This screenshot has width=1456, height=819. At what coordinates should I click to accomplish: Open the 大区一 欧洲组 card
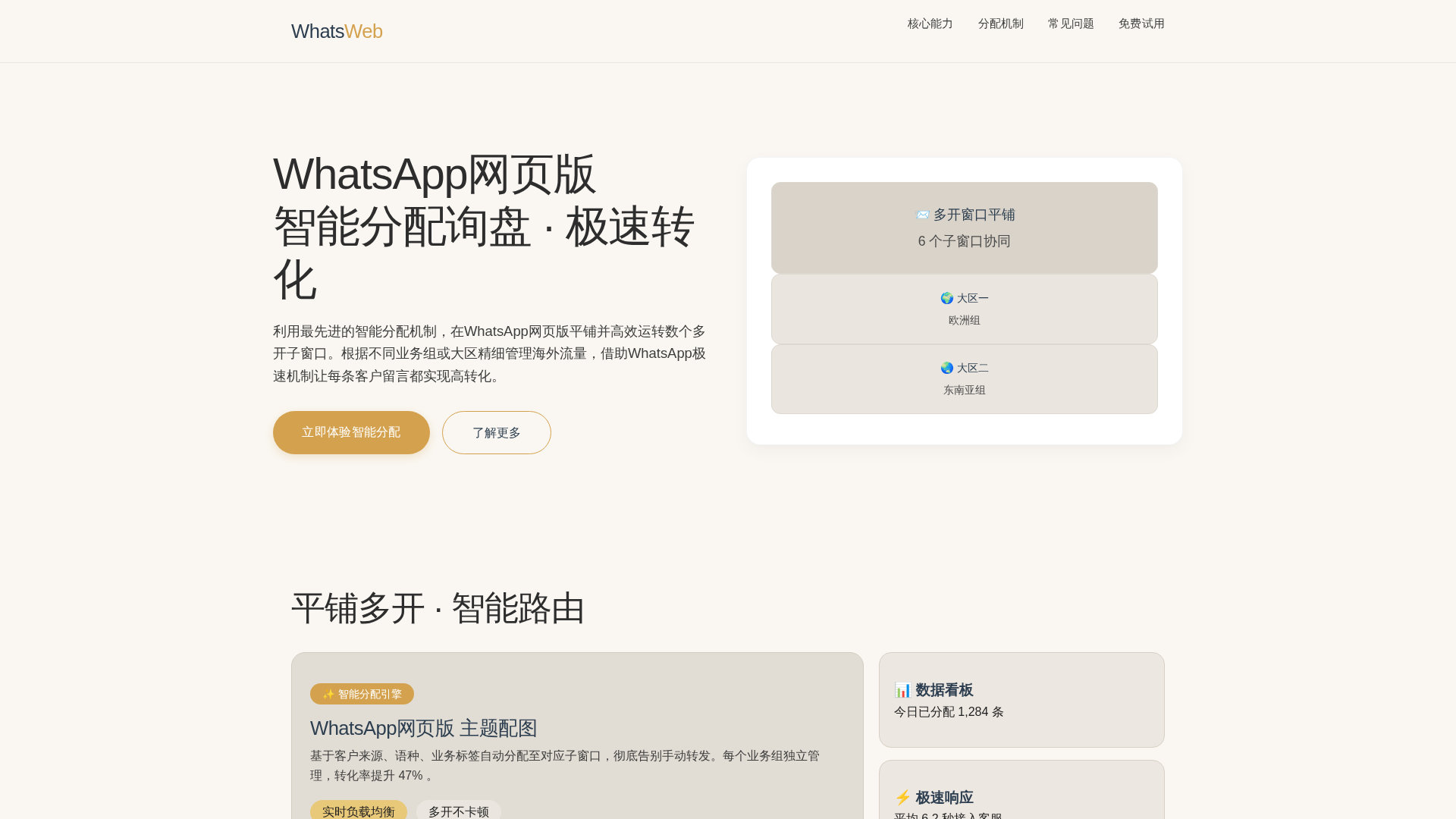coord(965,309)
